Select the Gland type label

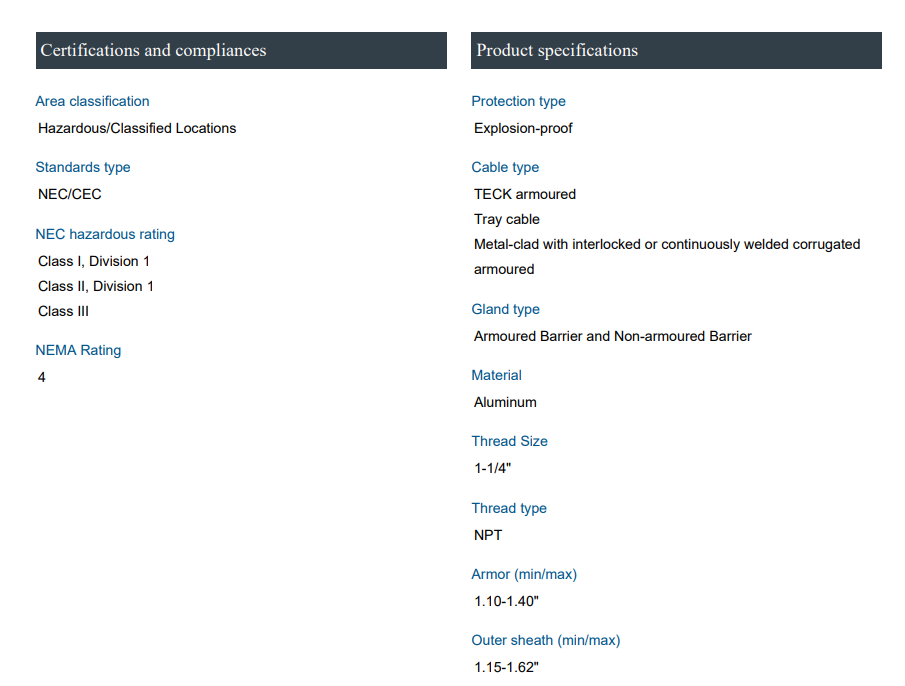(505, 309)
